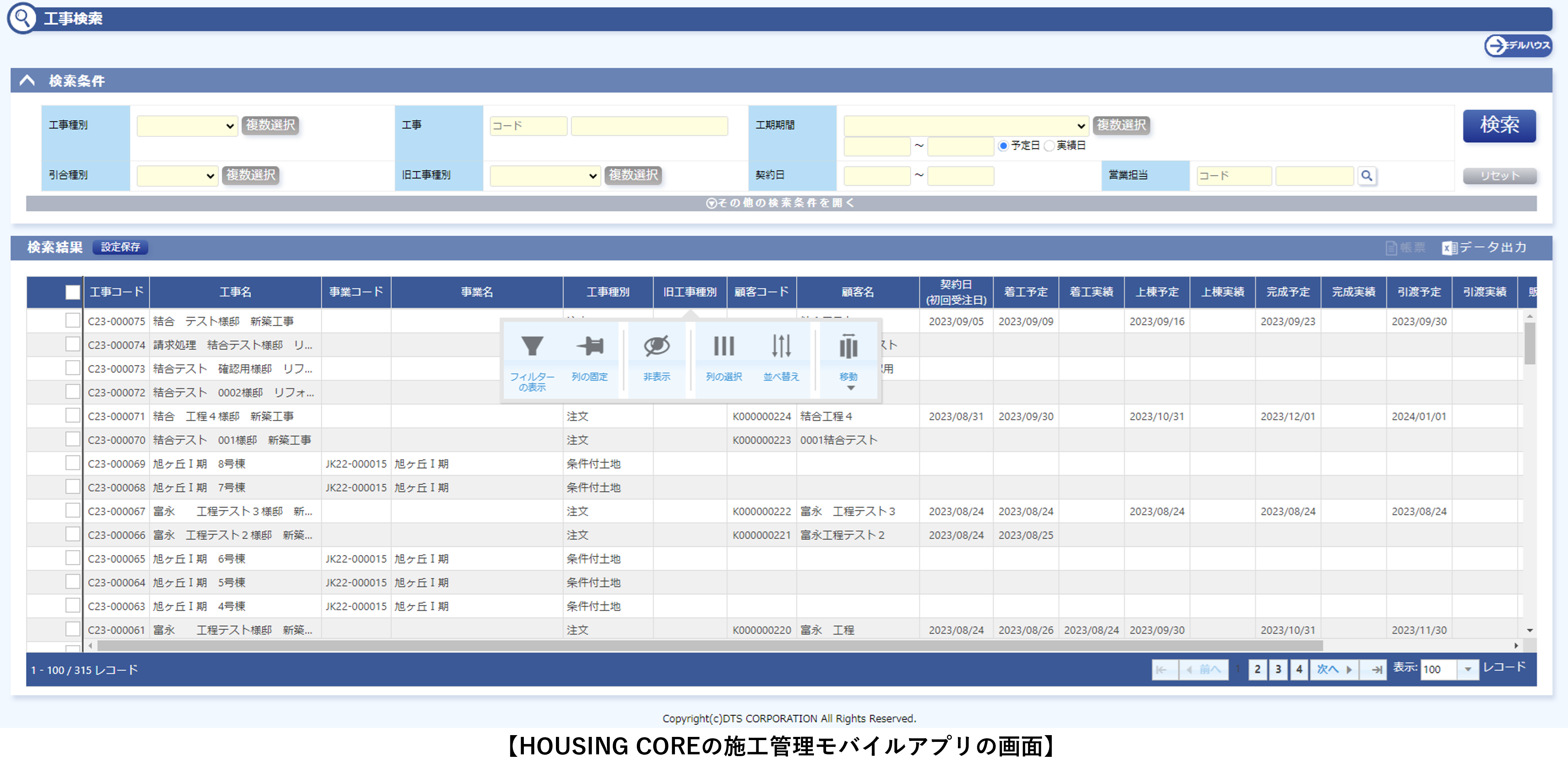Click 複数選択 next to 工期期間
The width and height of the screenshot is (1568, 775).
coord(1121,125)
